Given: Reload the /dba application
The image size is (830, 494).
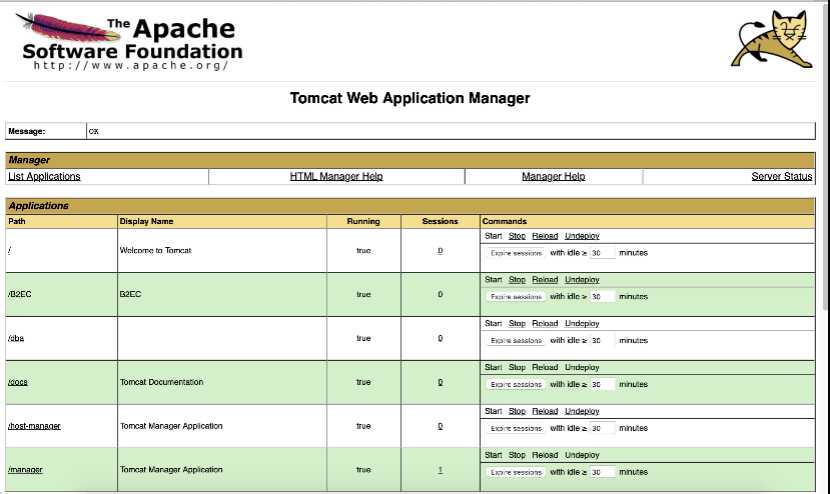Looking at the screenshot, I should [x=545, y=324].
